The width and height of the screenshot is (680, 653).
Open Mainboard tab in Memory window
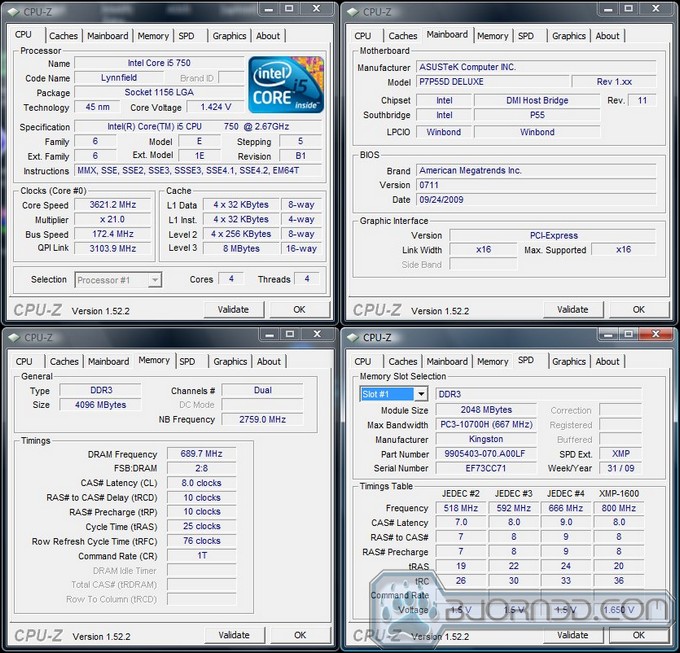(x=108, y=362)
